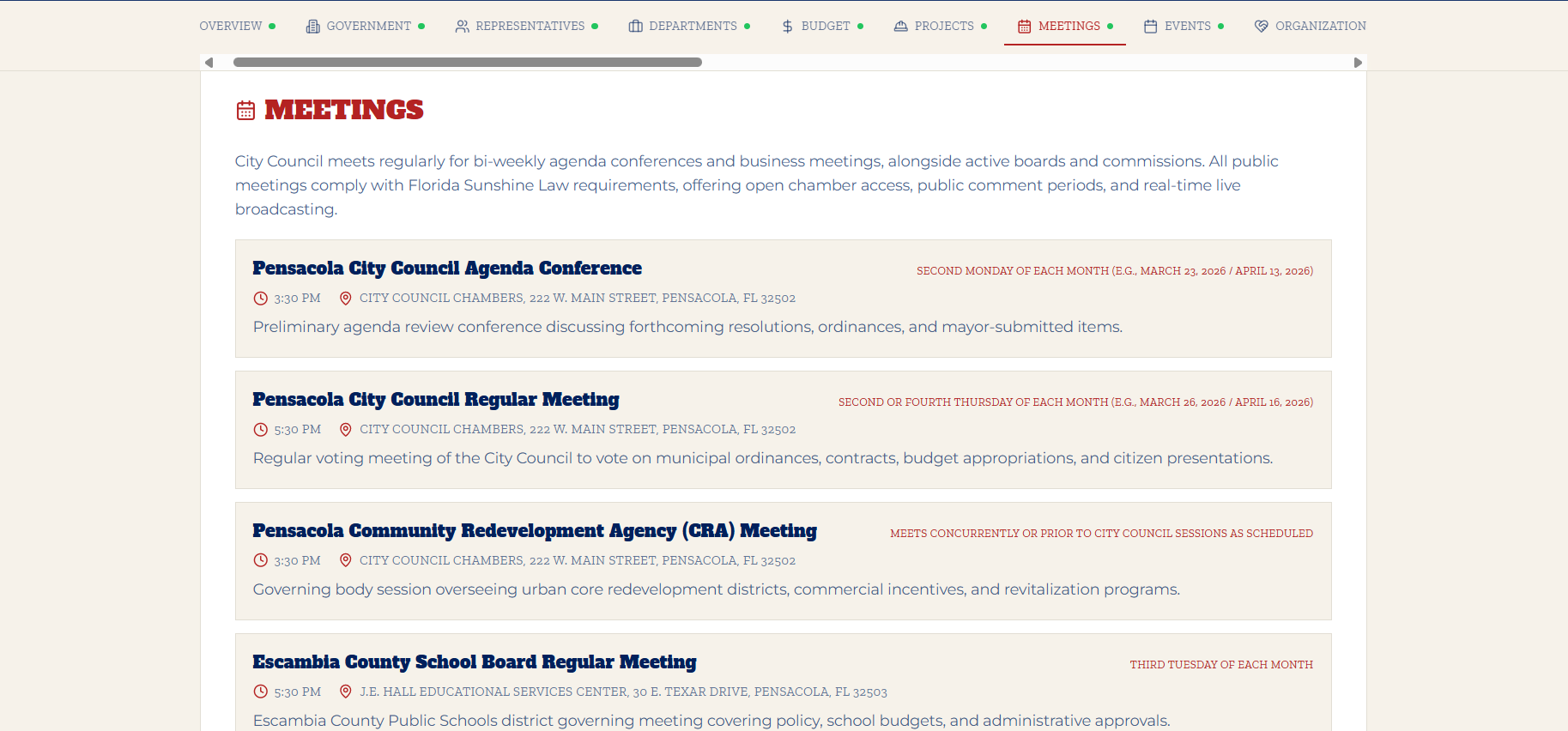
Task: Click the 'Meets concurrently or prior' schedule text
Action: tap(1102, 534)
